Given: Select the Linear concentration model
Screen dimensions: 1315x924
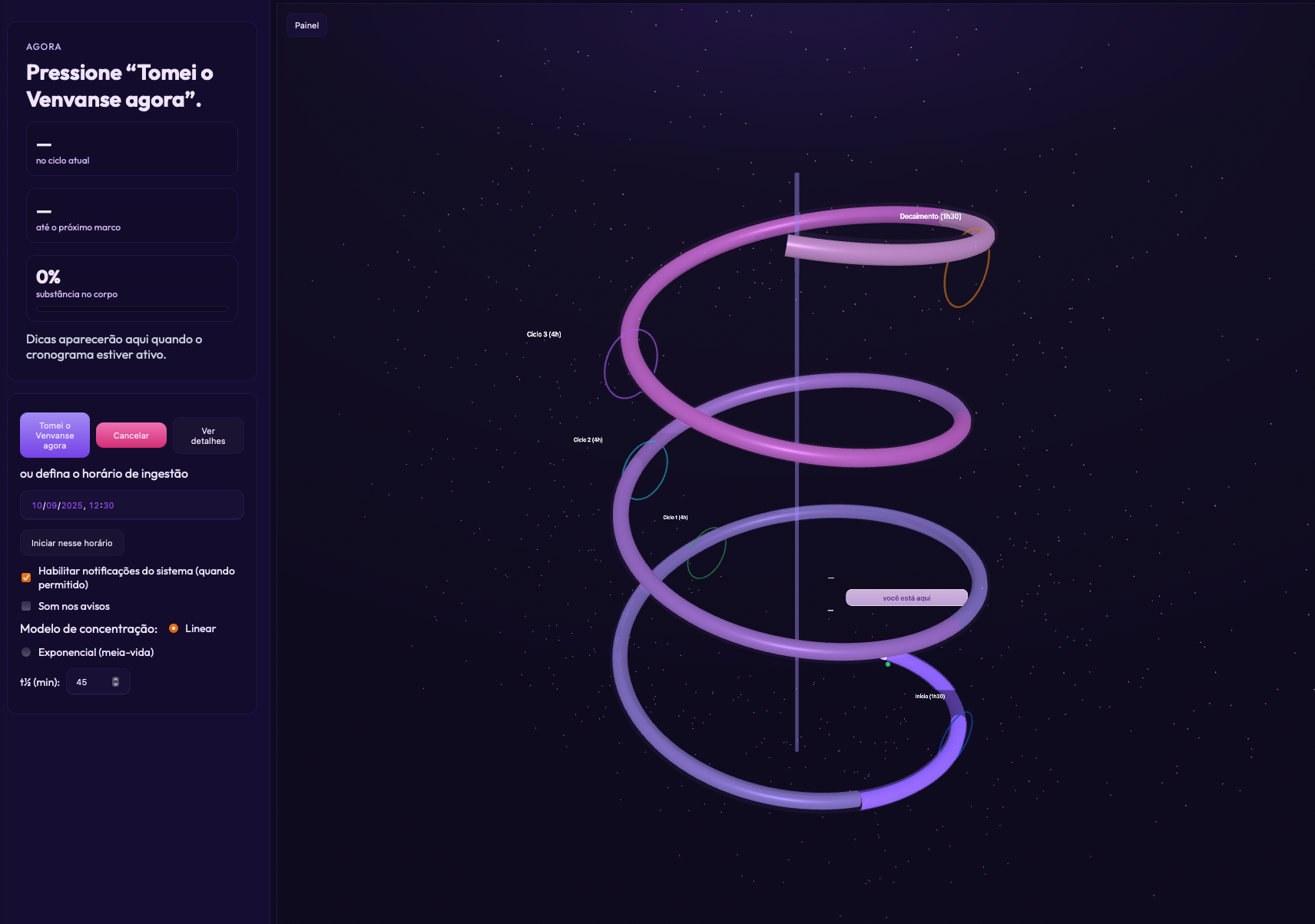Looking at the screenshot, I should pos(174,628).
